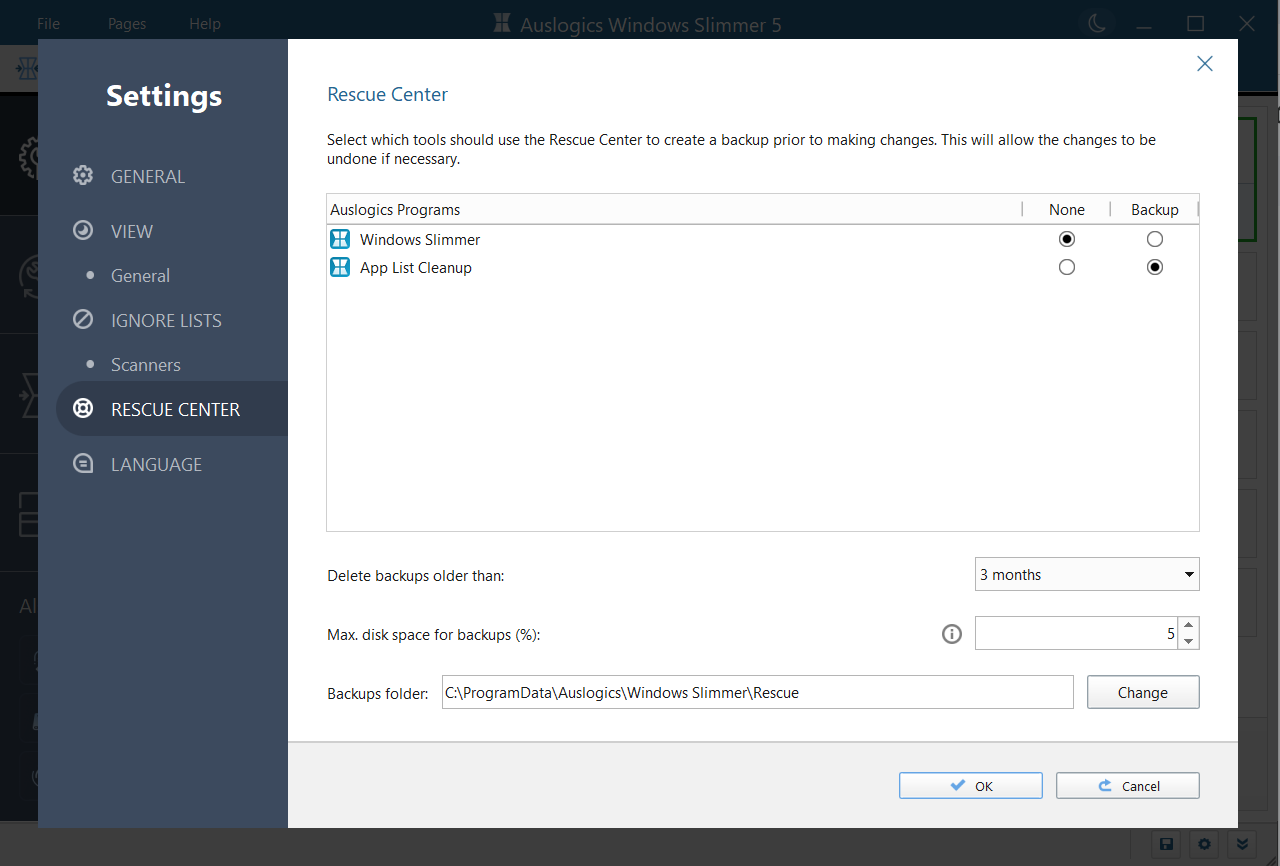Click the Backups folder path field
Screen dimensions: 1280x866
pos(757,692)
